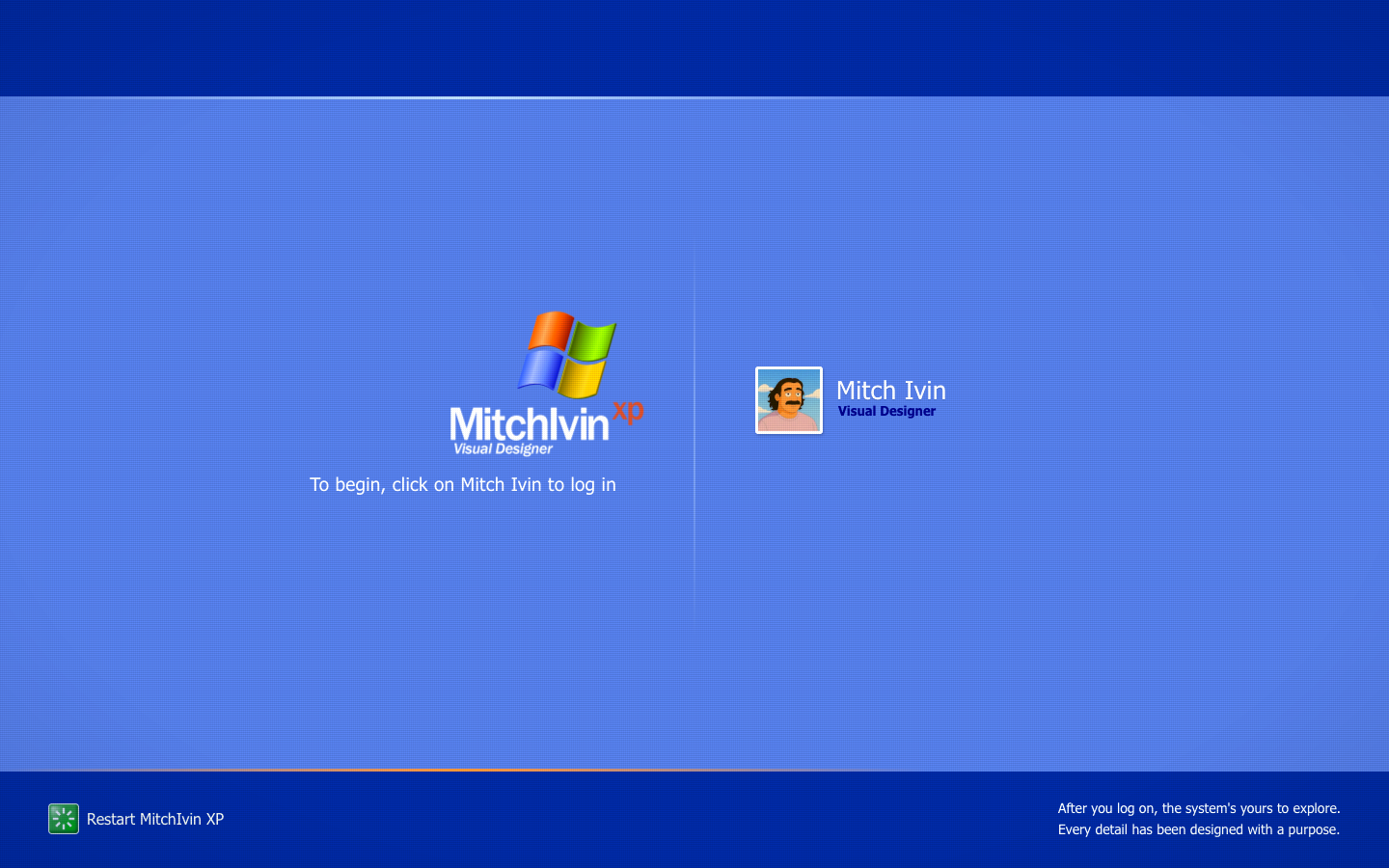Image resolution: width=1389 pixels, height=868 pixels.
Task: Select Mitch Ivin's avatar picture
Action: click(x=789, y=400)
